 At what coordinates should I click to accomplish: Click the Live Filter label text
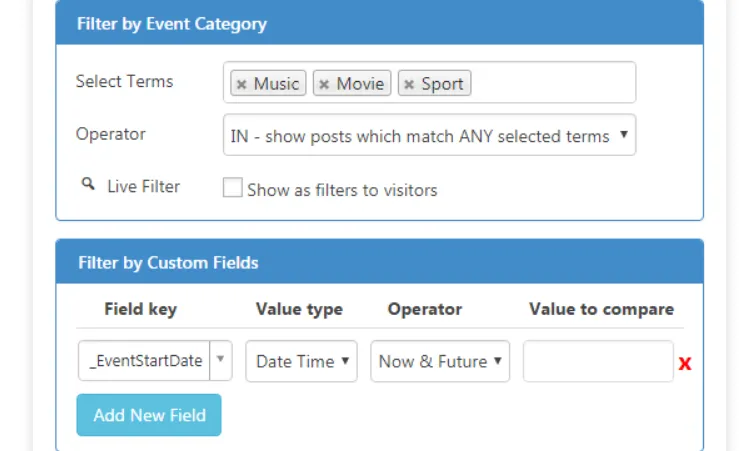143,187
